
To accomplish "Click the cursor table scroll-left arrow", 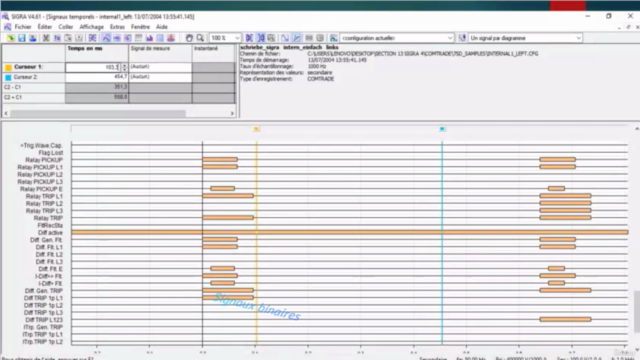I will pos(6,113).
